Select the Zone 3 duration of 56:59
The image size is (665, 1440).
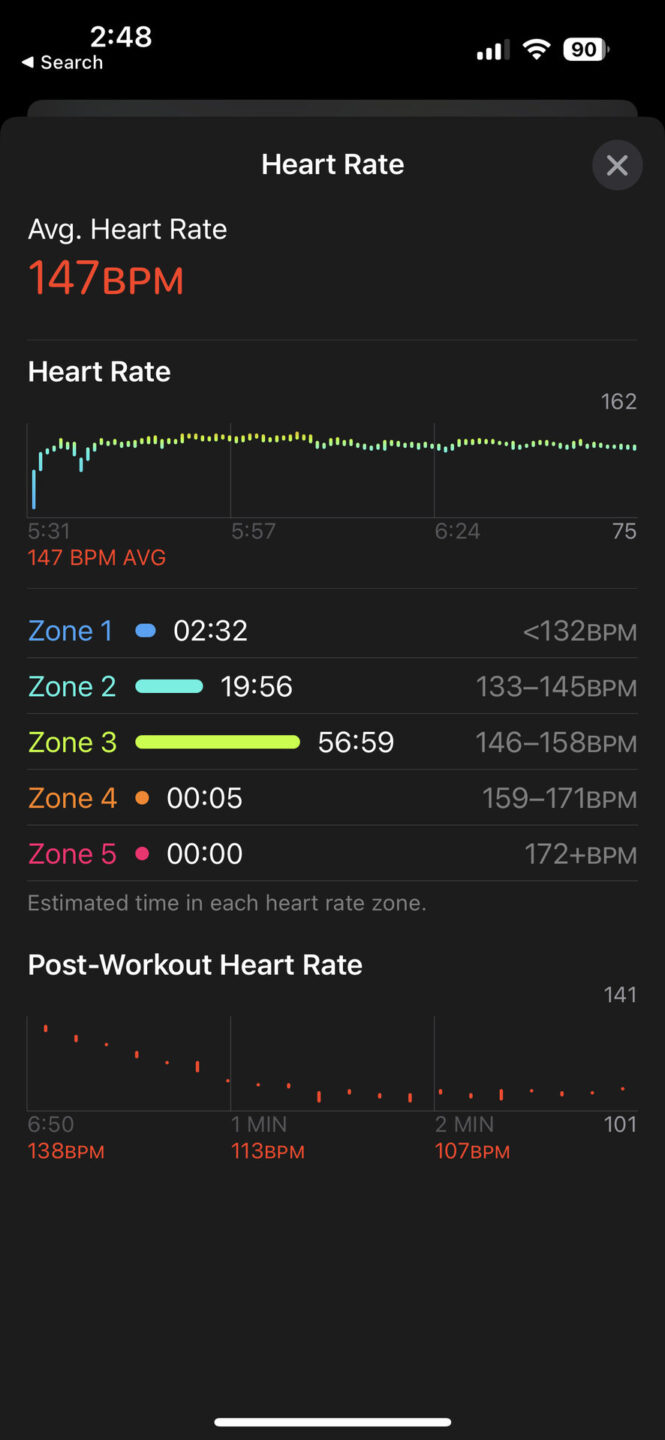pos(355,742)
